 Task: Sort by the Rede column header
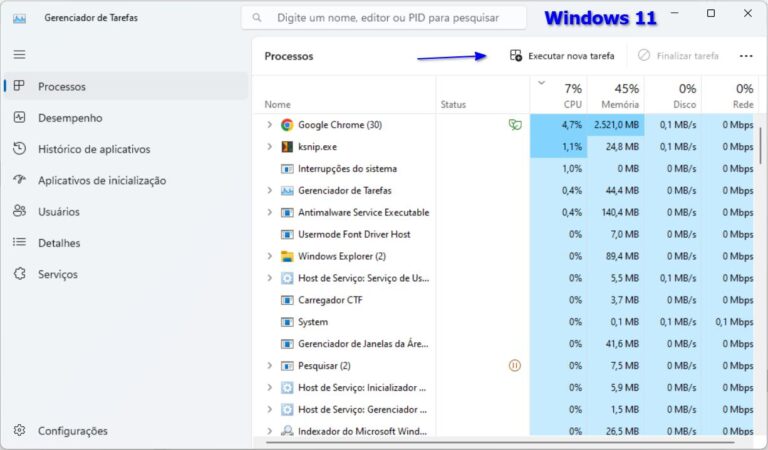pos(730,95)
